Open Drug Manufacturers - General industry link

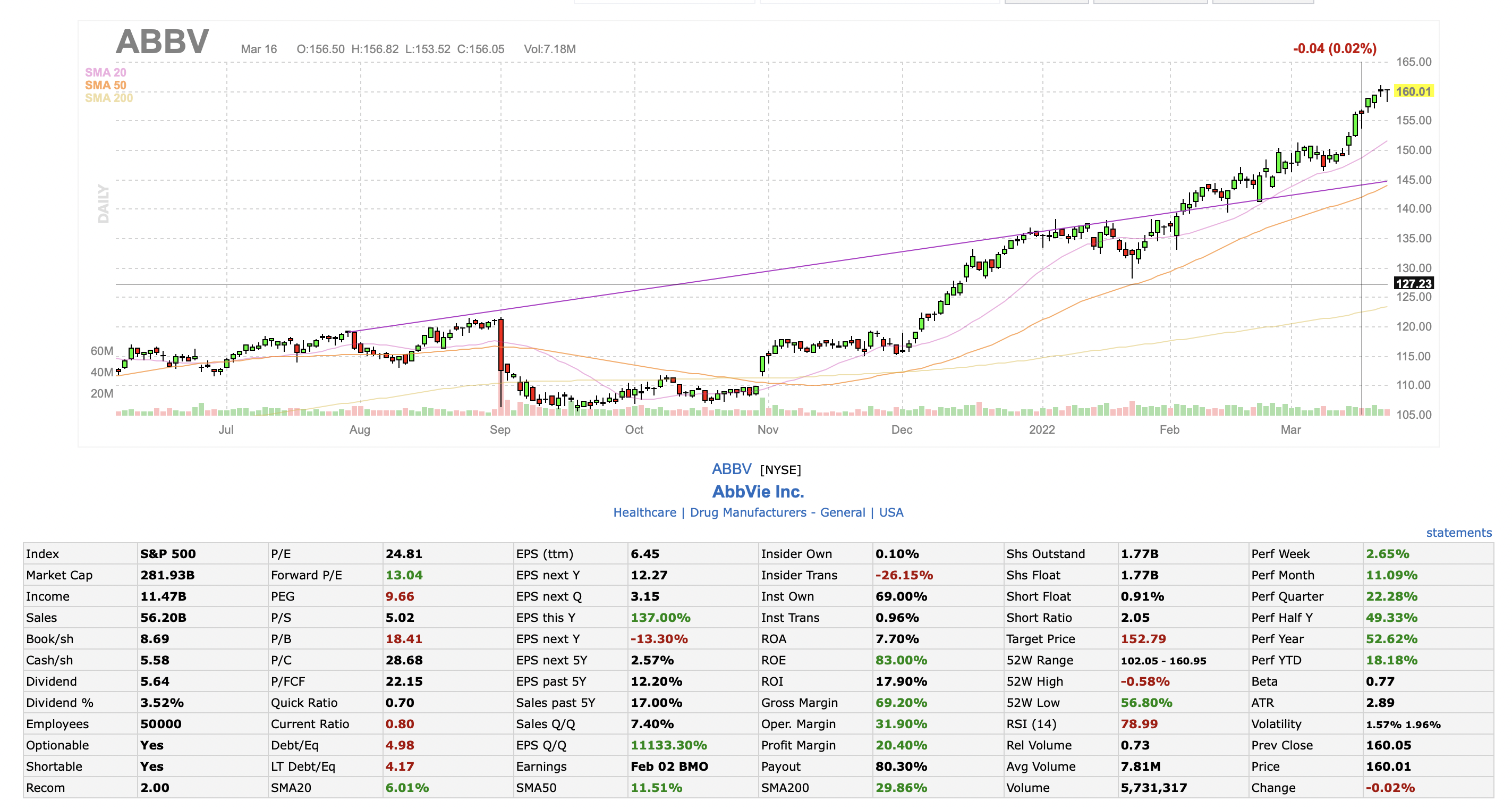click(777, 512)
